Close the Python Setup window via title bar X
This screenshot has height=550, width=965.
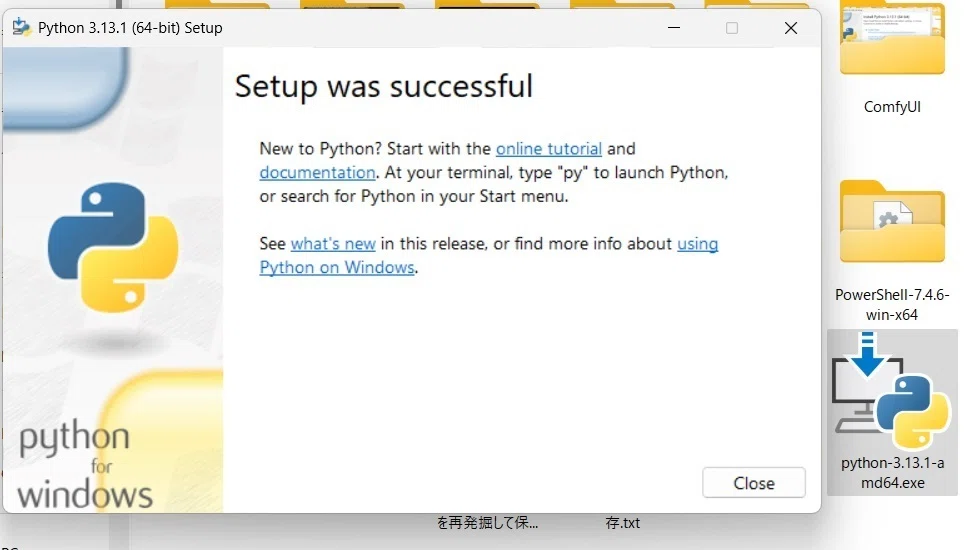coord(791,28)
